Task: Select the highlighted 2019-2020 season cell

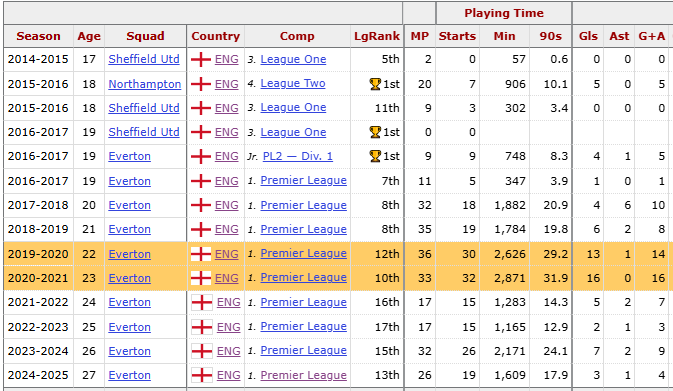Action: click(x=38, y=254)
